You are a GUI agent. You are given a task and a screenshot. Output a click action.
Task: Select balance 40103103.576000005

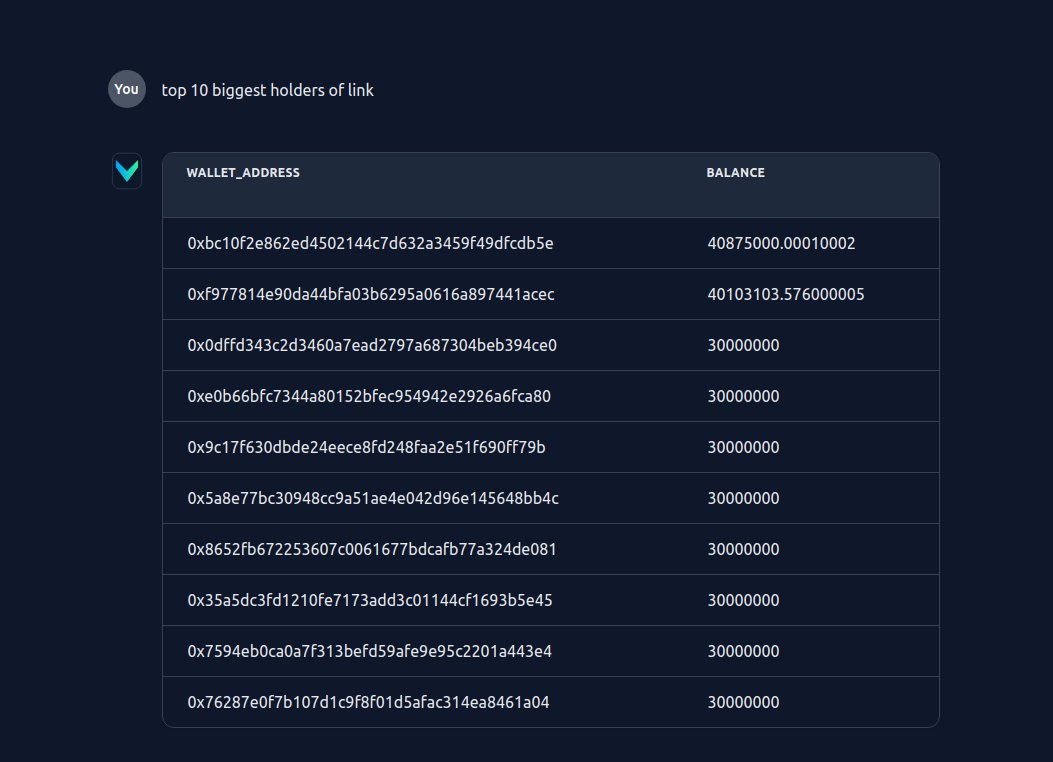[786, 294]
